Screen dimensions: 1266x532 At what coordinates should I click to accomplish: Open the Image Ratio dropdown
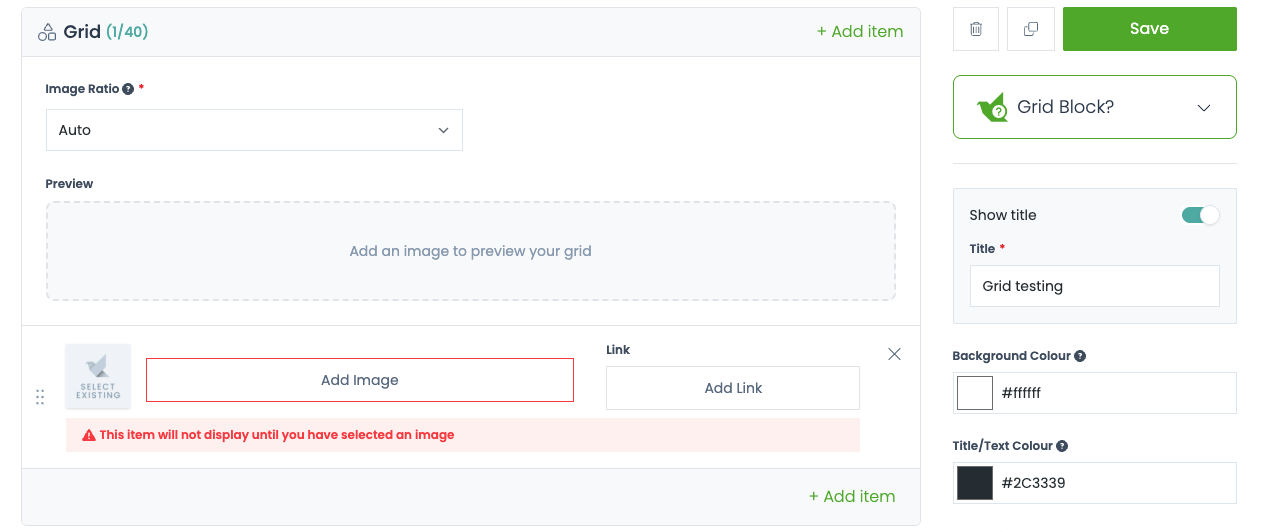click(254, 130)
